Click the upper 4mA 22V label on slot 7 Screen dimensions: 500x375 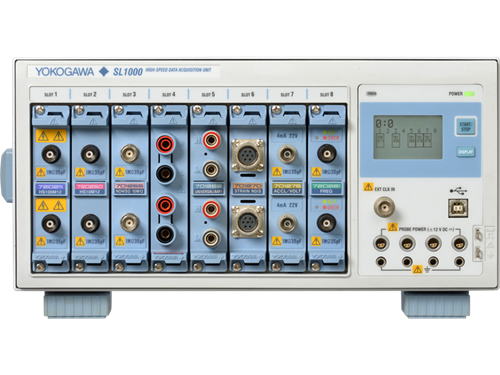287,136
